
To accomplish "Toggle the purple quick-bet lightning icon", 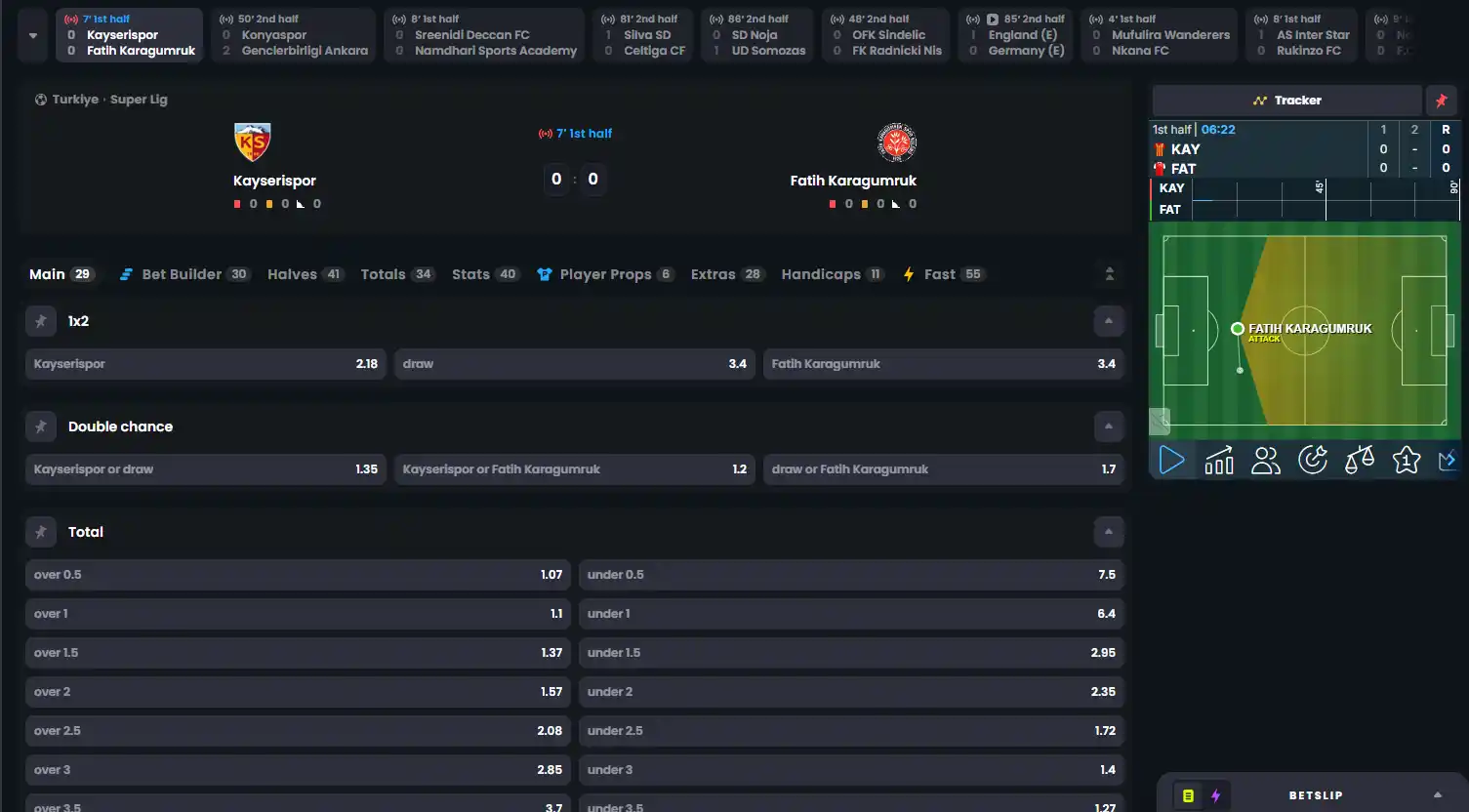I will tap(1215, 795).
